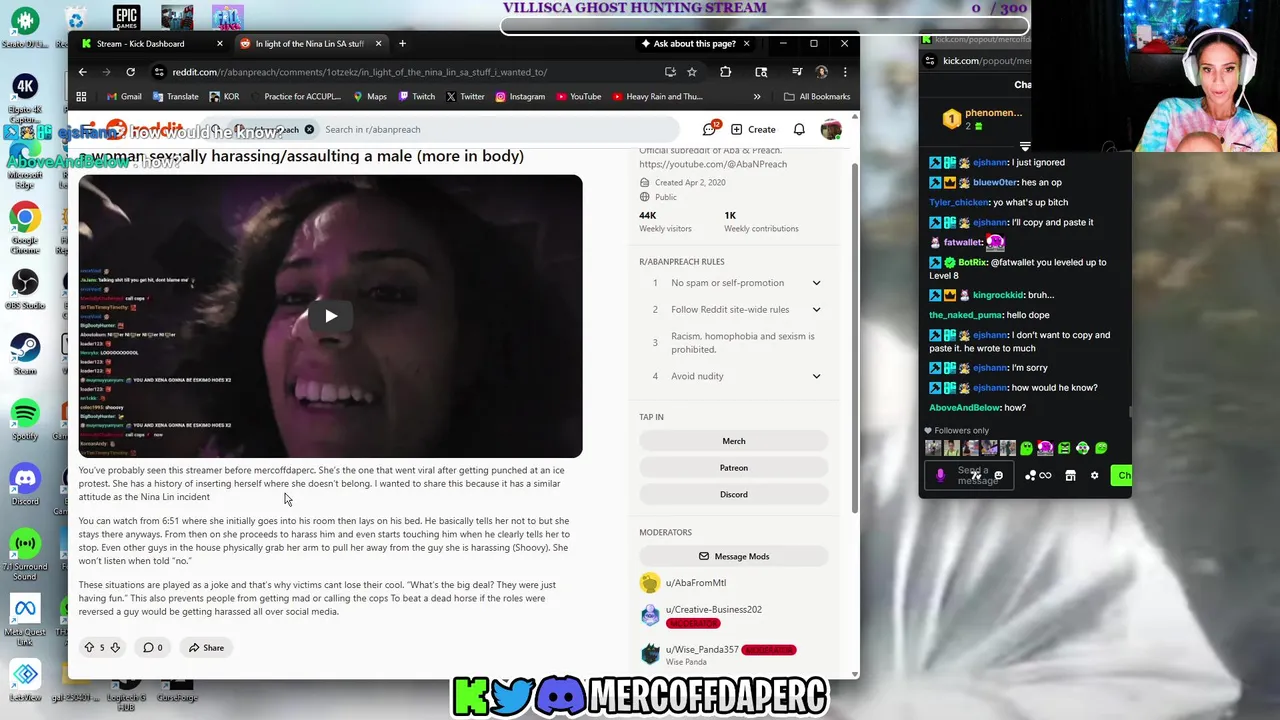The width and height of the screenshot is (1280, 720).
Task: Open the Aba & Preach YouTube link
Action: click(x=713, y=164)
